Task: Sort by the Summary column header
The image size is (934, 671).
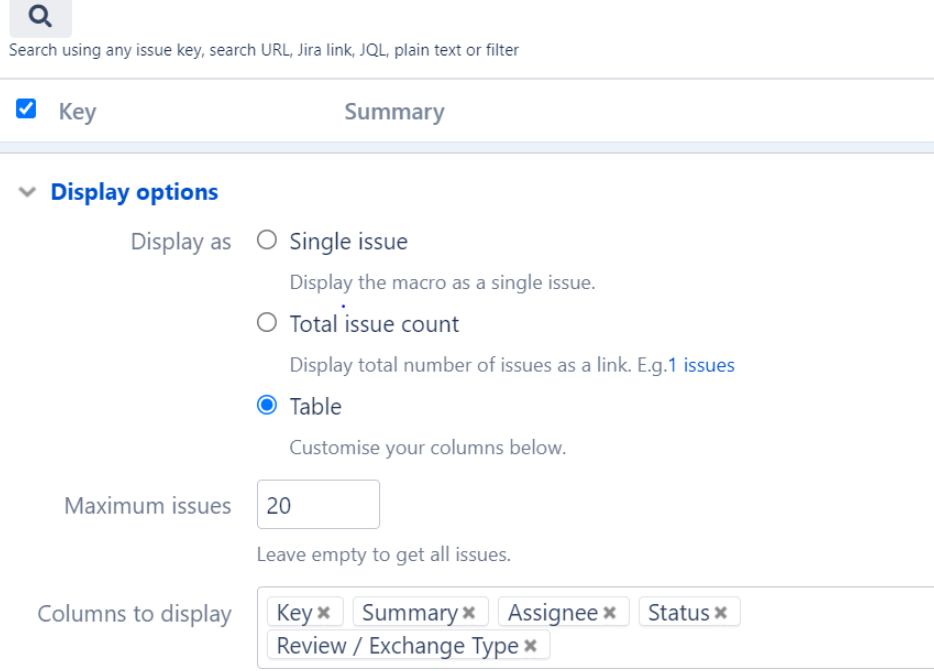Action: (x=394, y=111)
